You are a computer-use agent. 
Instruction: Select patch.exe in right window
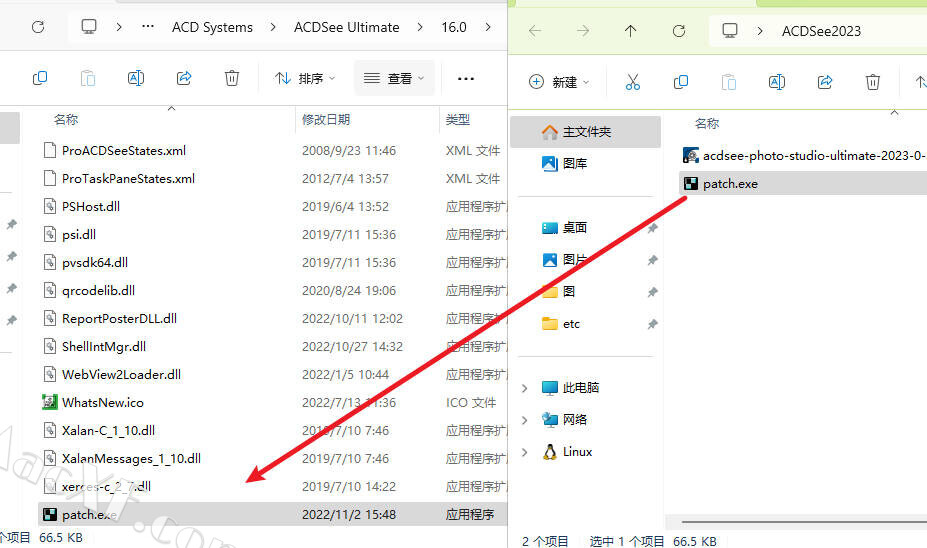point(803,184)
